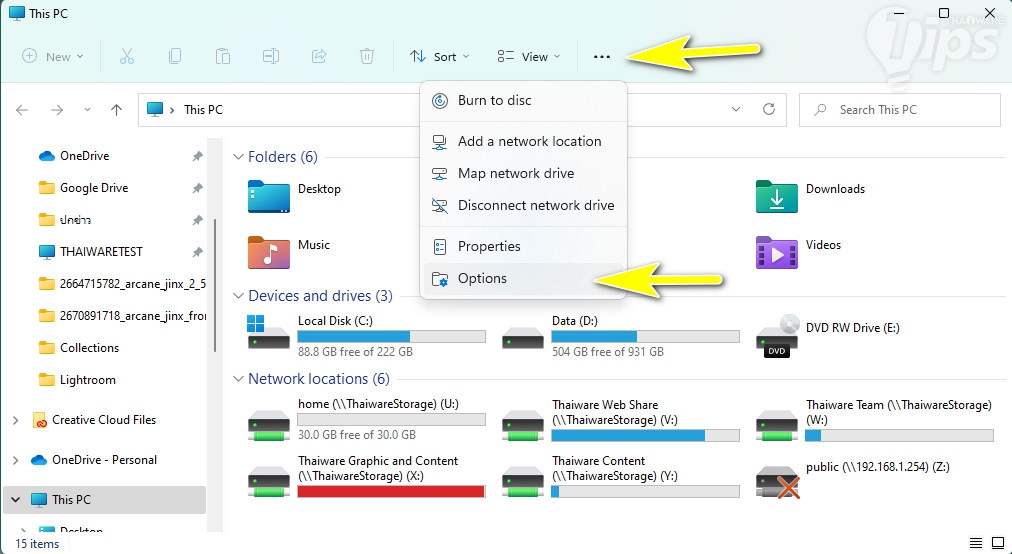Viewport: 1012px width, 554px height.
Task: Collapse the This PC tree node
Action: (15, 500)
